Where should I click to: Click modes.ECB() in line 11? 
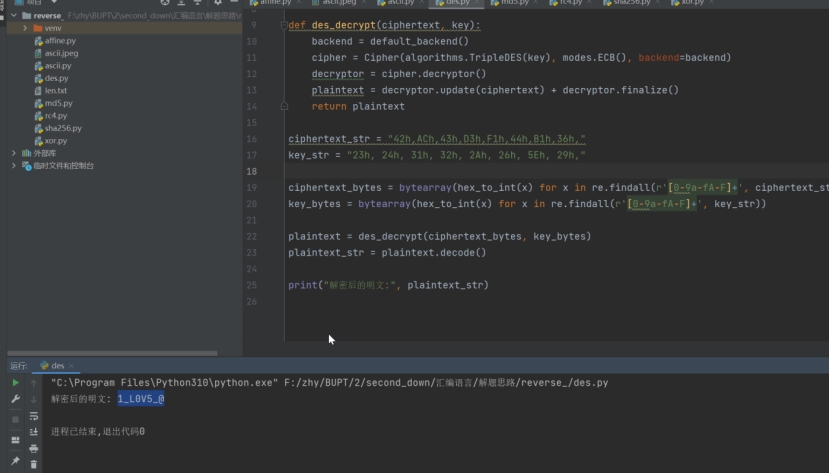(x=594, y=57)
